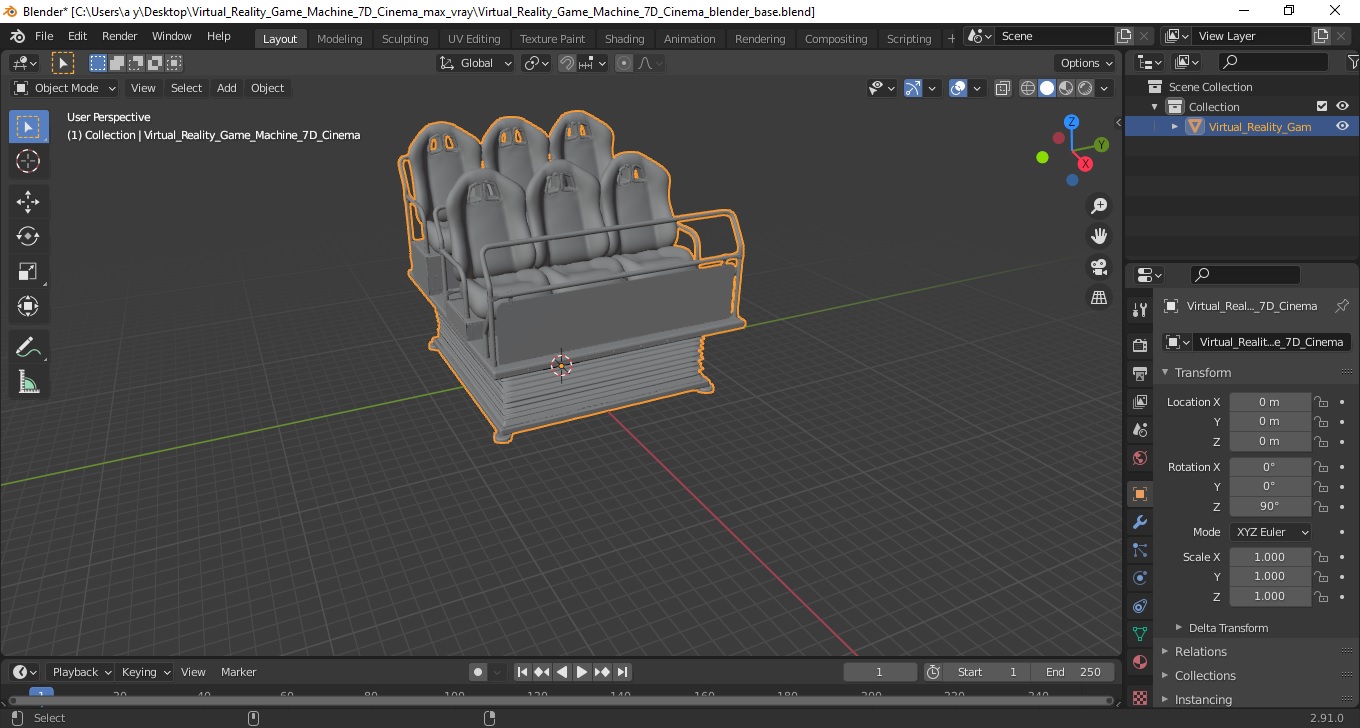Select the Rotate tool in toolbar

point(28,236)
